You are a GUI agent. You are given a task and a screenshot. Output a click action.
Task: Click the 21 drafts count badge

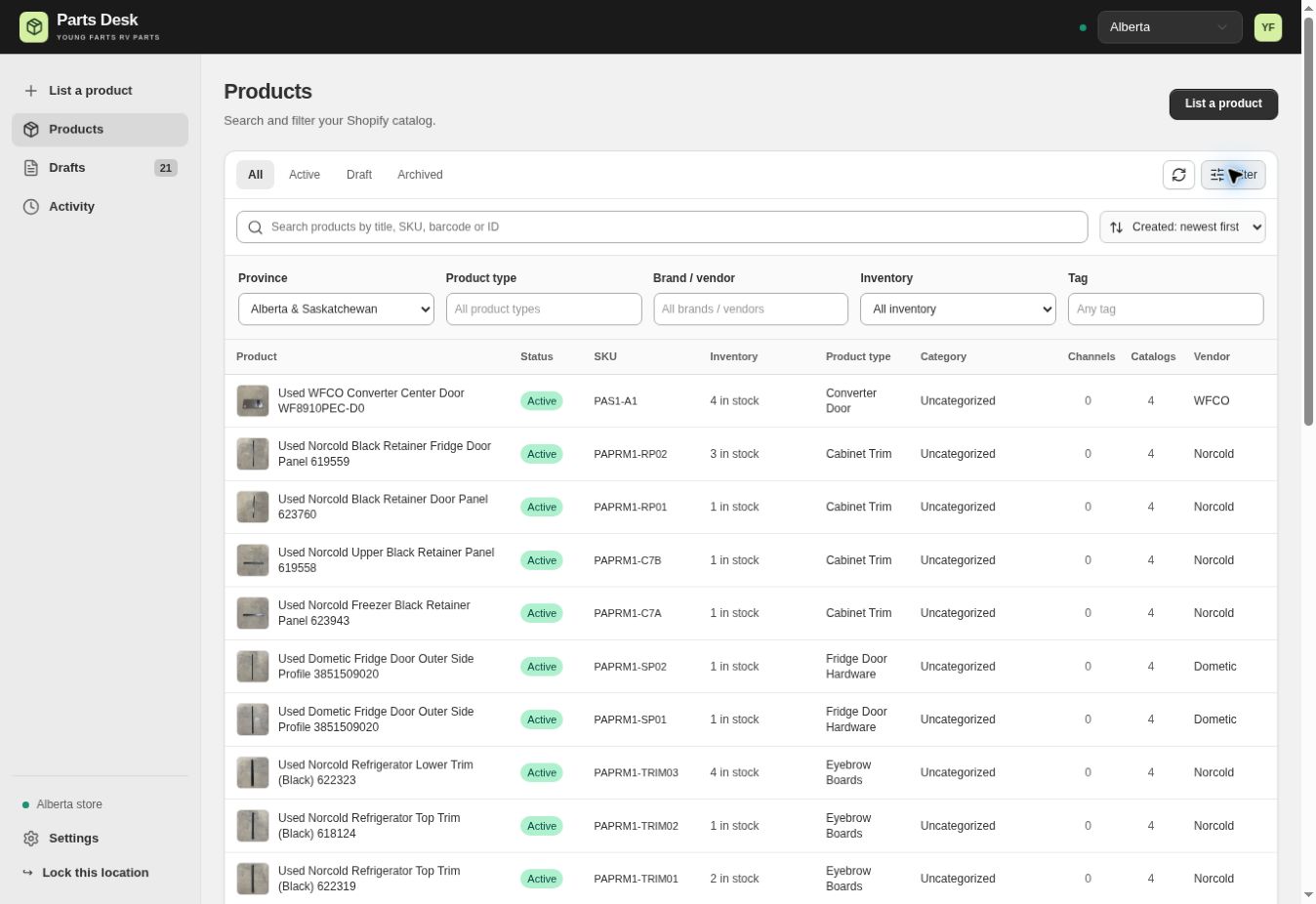tap(166, 168)
